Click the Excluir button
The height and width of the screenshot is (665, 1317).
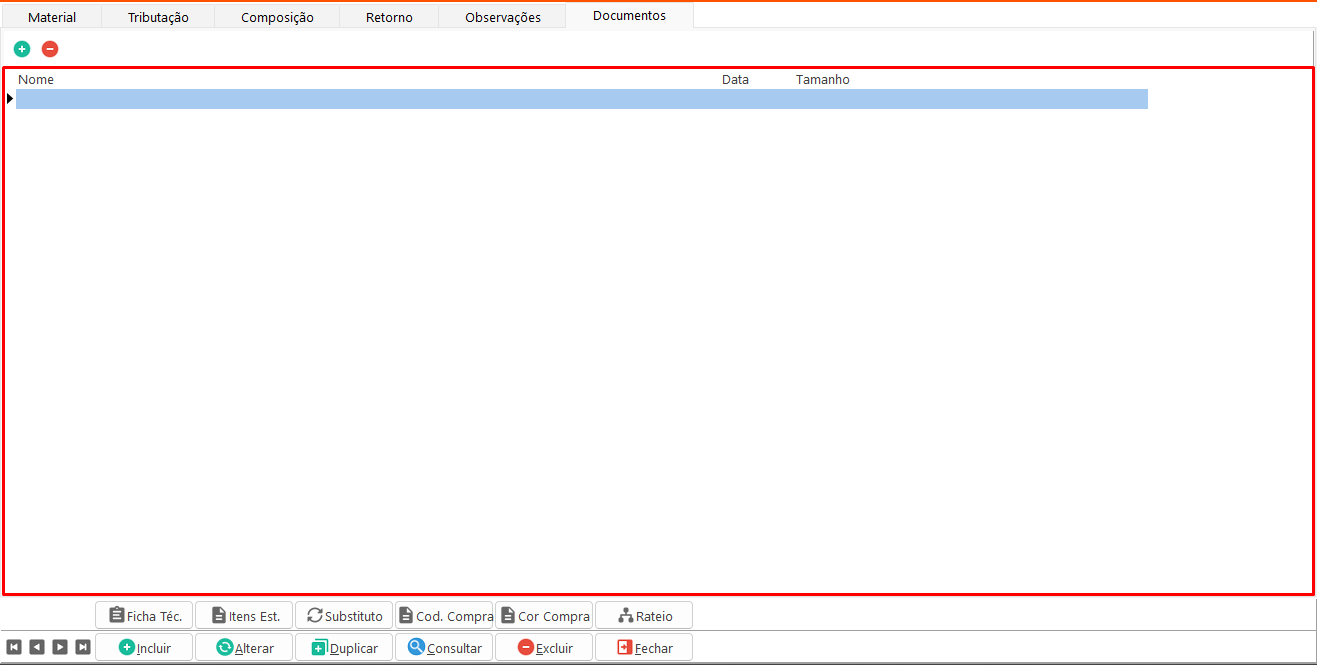click(x=544, y=648)
